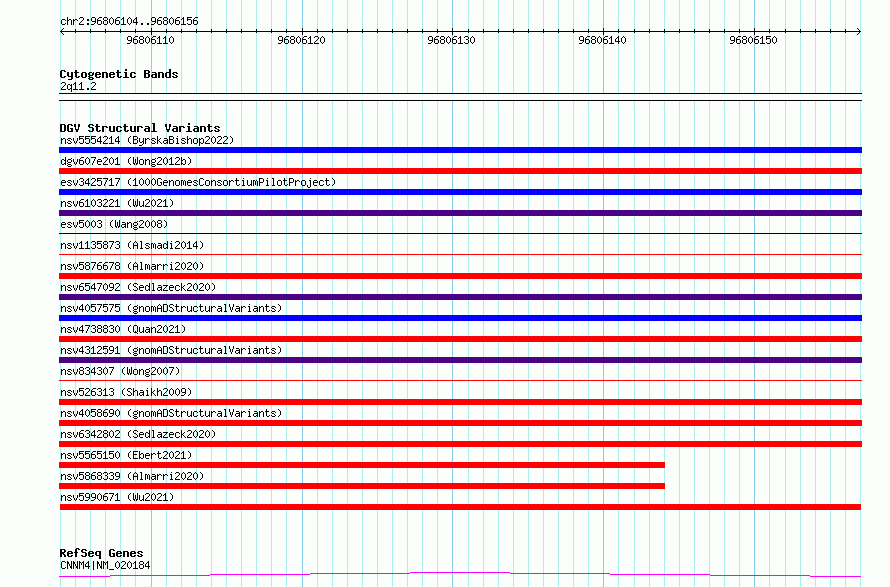The width and height of the screenshot is (890, 587).
Task: Click the nsv5554214 (ByrskaBishop2022) blue variant bar
Action: [460, 150]
